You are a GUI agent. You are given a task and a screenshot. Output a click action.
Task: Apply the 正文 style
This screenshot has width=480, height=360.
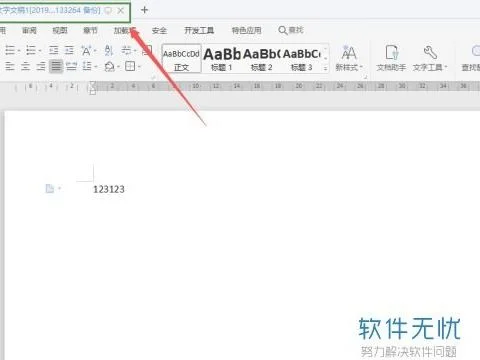pos(182,59)
